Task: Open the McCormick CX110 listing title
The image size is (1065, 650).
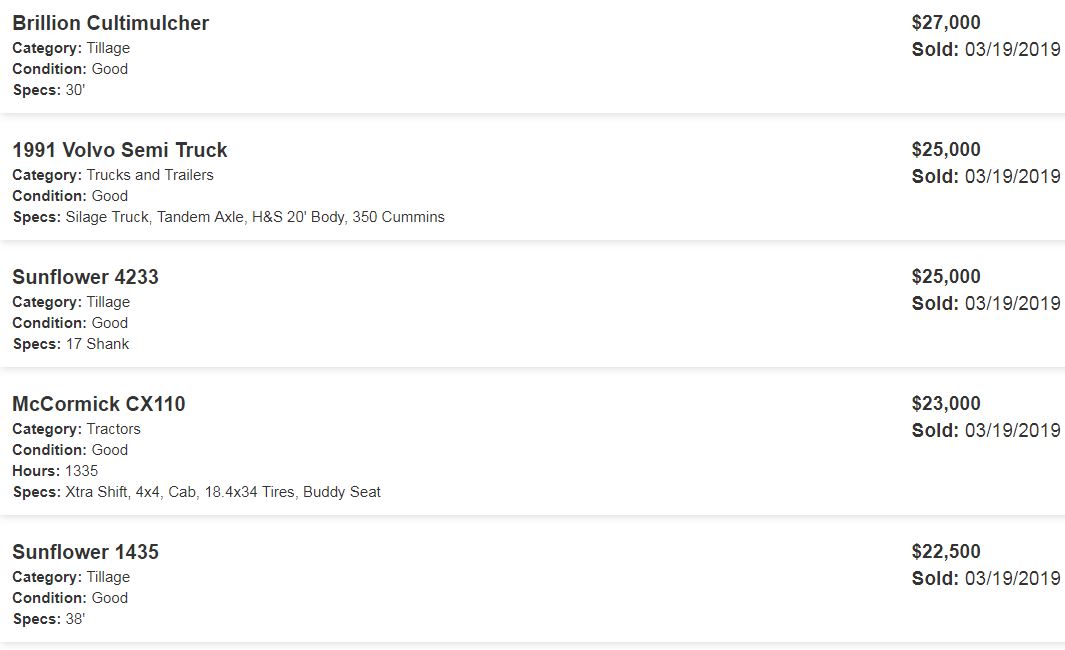Action: (x=98, y=404)
